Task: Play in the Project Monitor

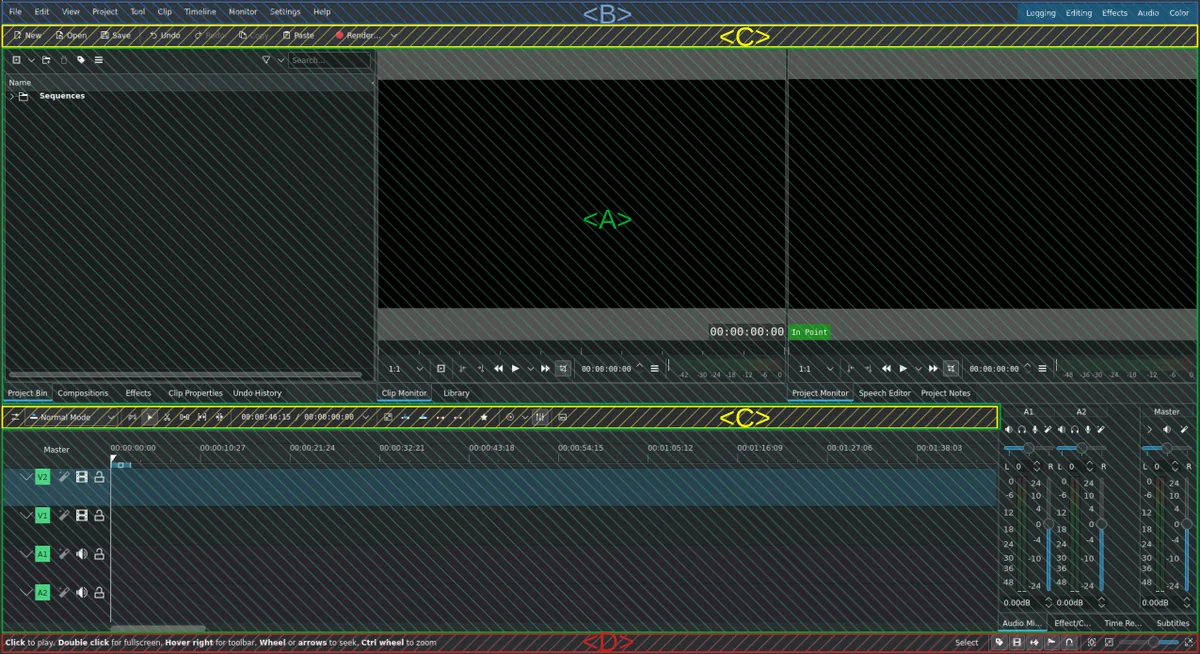Action: click(x=903, y=368)
